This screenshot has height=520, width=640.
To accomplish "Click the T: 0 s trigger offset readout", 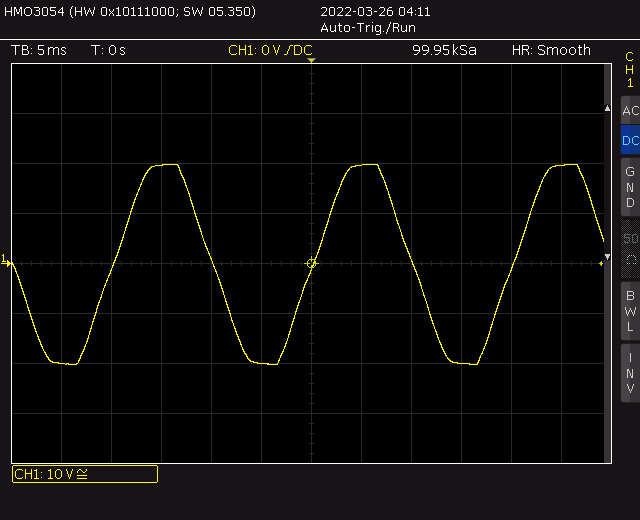I will click(108, 50).
